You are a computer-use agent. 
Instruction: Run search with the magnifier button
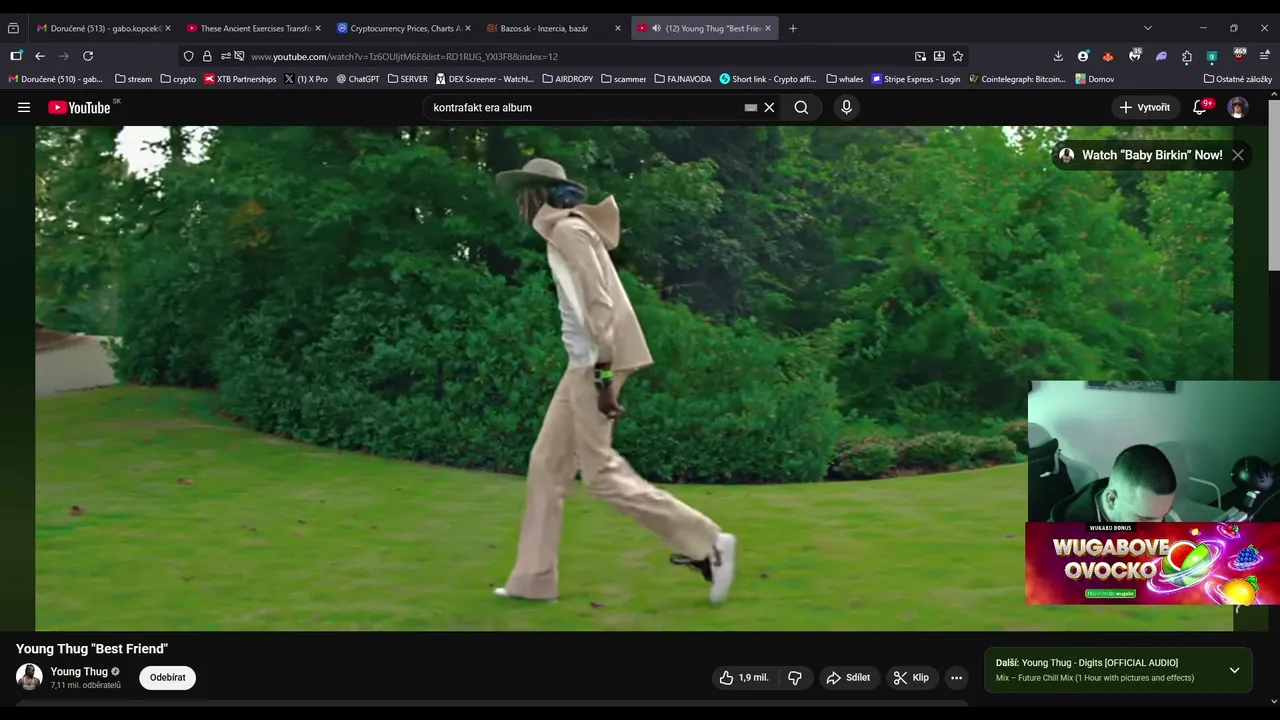[801, 107]
